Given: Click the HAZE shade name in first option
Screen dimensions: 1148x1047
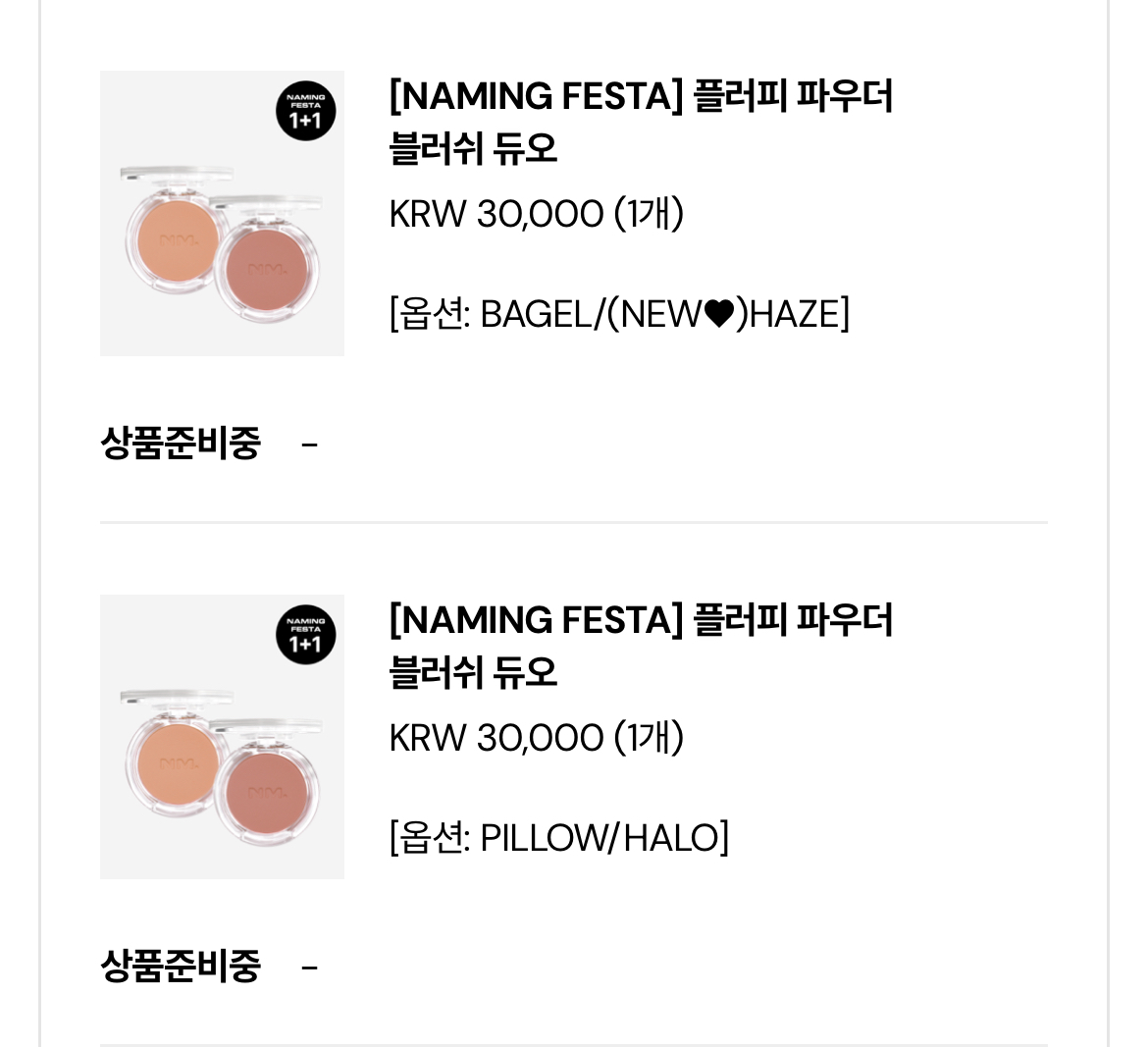Looking at the screenshot, I should coord(795,315).
